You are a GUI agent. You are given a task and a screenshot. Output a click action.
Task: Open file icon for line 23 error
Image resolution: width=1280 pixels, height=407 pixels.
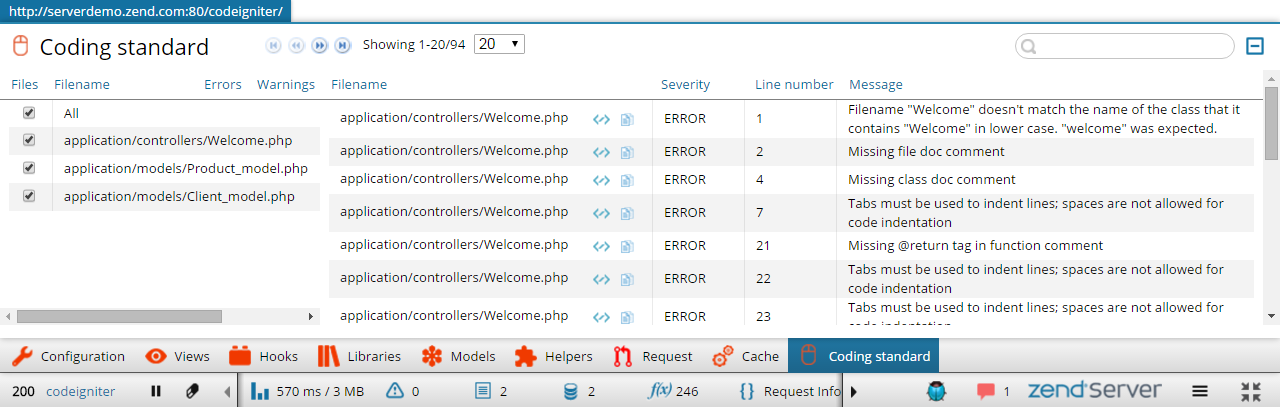pyautogui.click(x=627, y=317)
